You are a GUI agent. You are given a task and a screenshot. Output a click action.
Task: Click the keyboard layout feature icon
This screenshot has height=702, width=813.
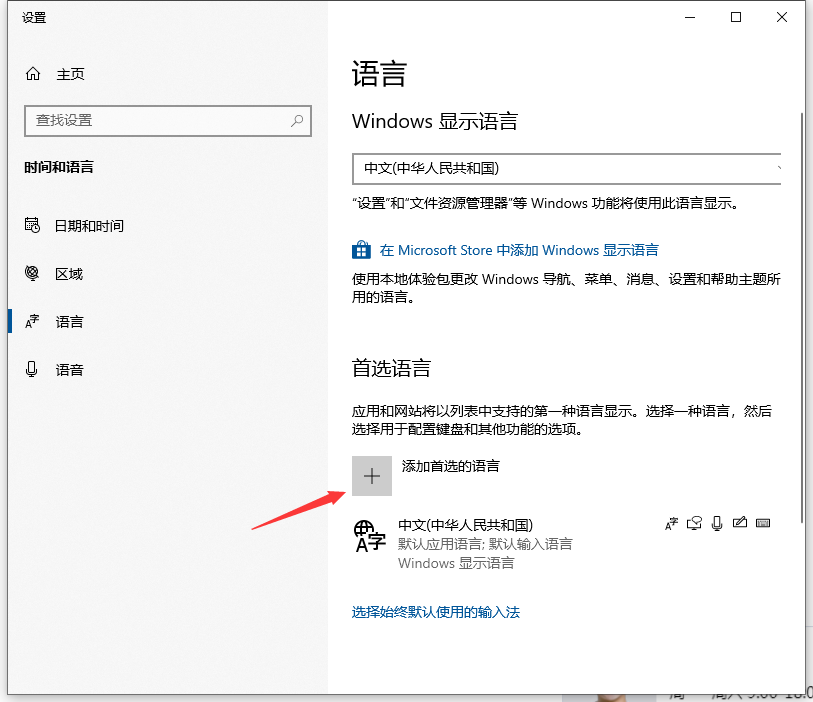pyautogui.click(x=763, y=523)
